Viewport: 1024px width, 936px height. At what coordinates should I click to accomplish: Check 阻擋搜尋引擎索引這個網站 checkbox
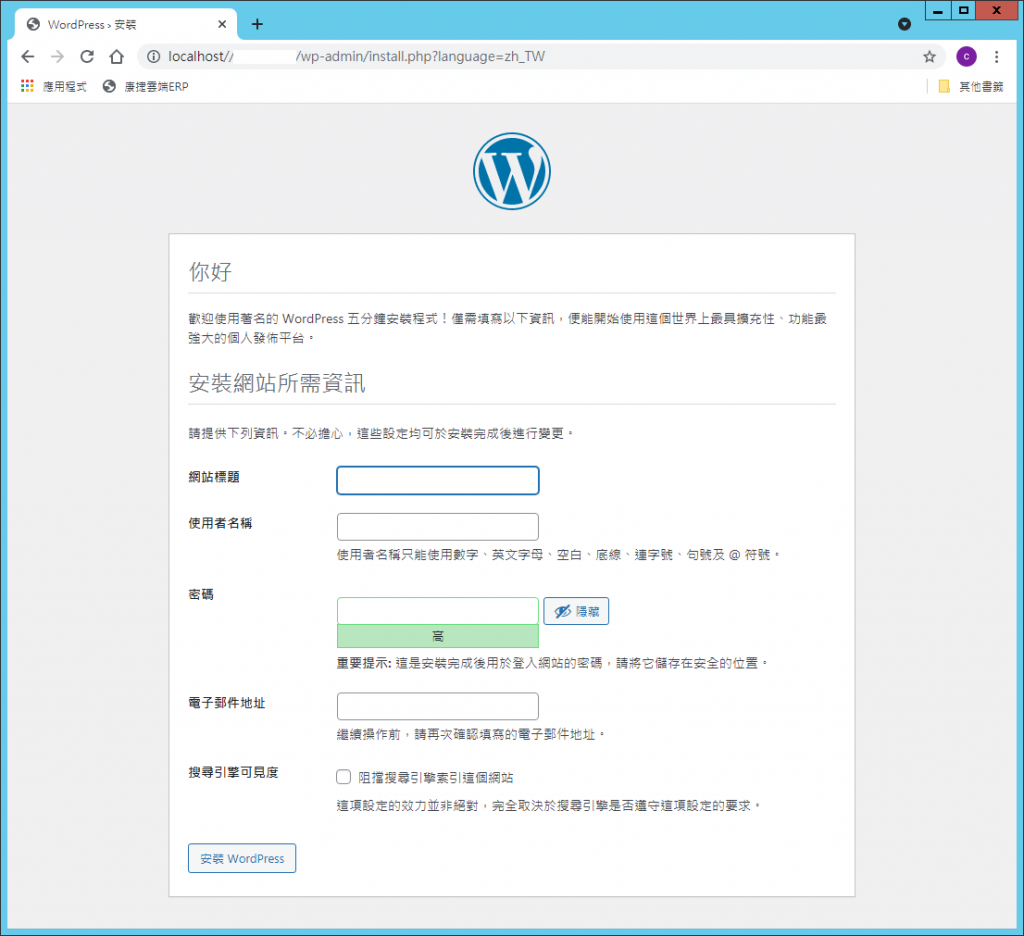pyautogui.click(x=344, y=777)
